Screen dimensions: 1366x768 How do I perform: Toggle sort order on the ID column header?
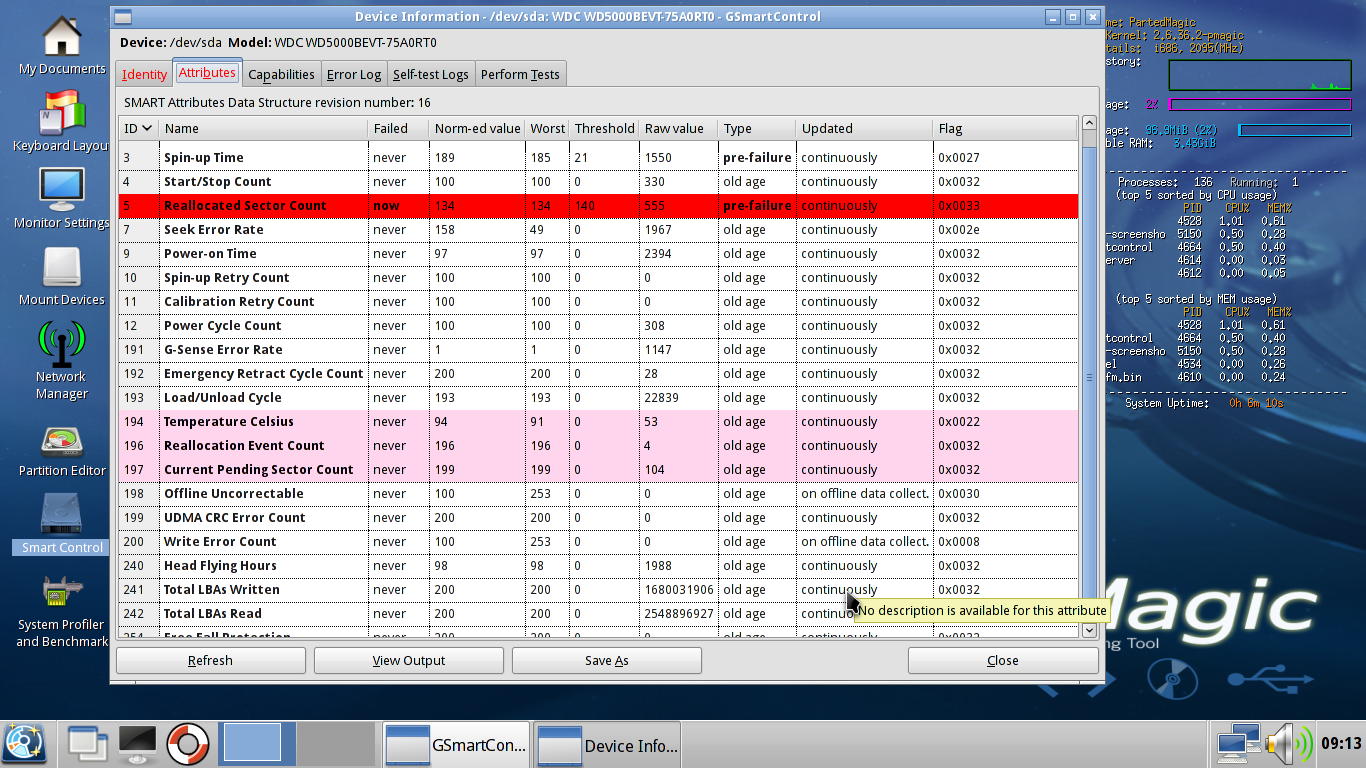pos(138,128)
